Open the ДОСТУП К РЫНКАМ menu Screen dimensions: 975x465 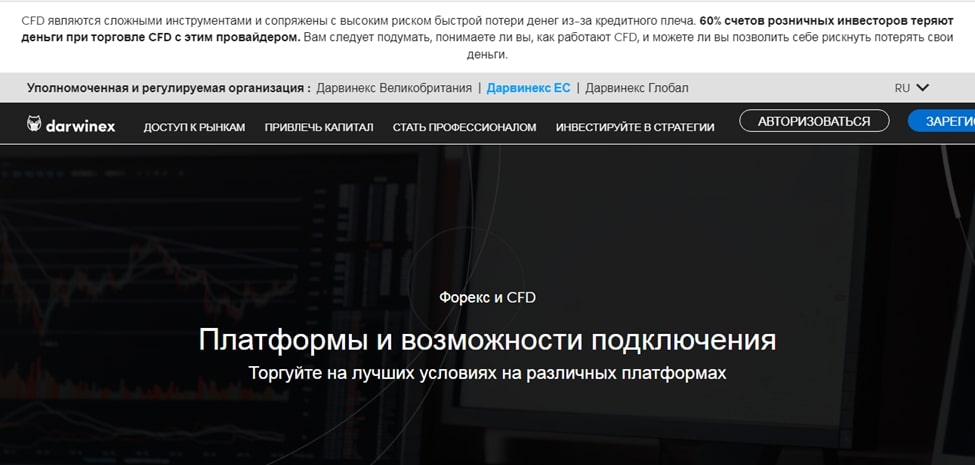pyautogui.click(x=194, y=127)
